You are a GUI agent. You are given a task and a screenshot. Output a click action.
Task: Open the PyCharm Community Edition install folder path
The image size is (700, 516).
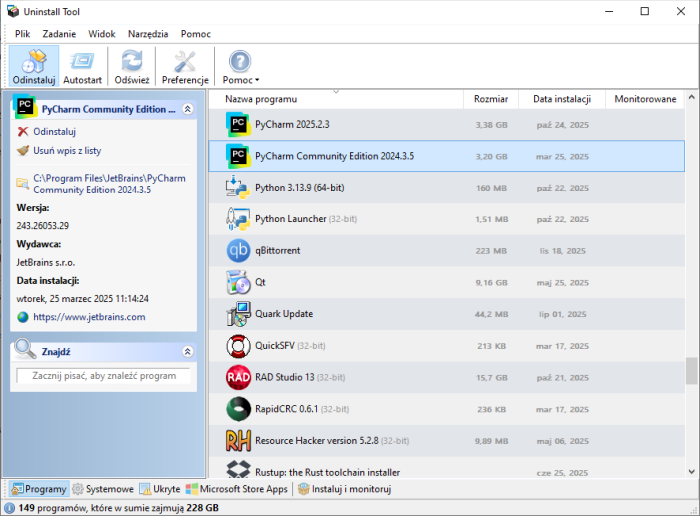109,184
